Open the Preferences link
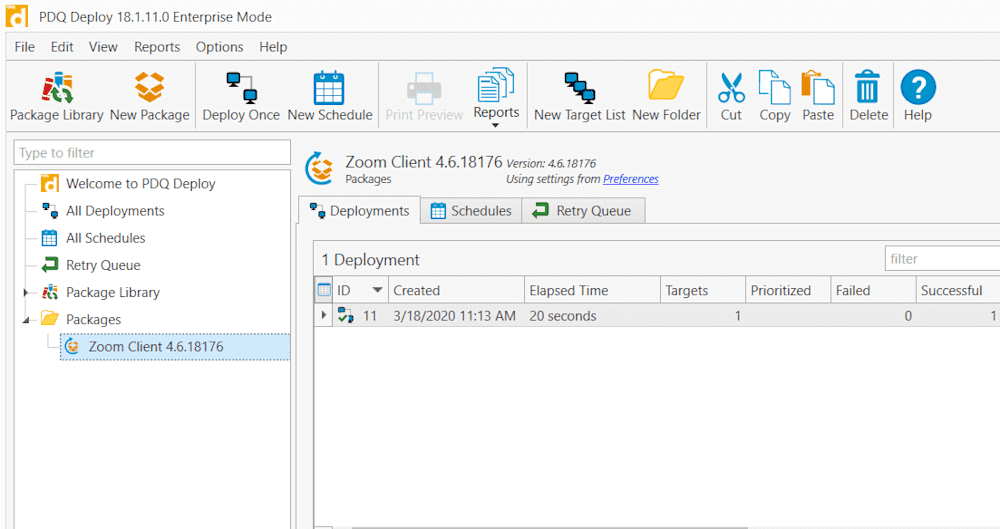Screen dimensions: 1000x529 (631, 179)
